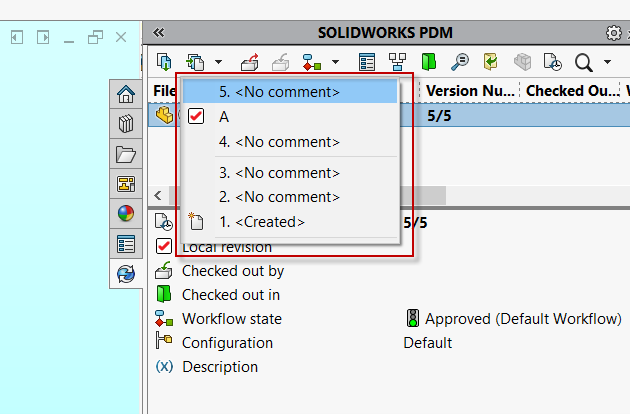Click the Configuration label
Screen dimensions: 630x414
(x=227, y=343)
